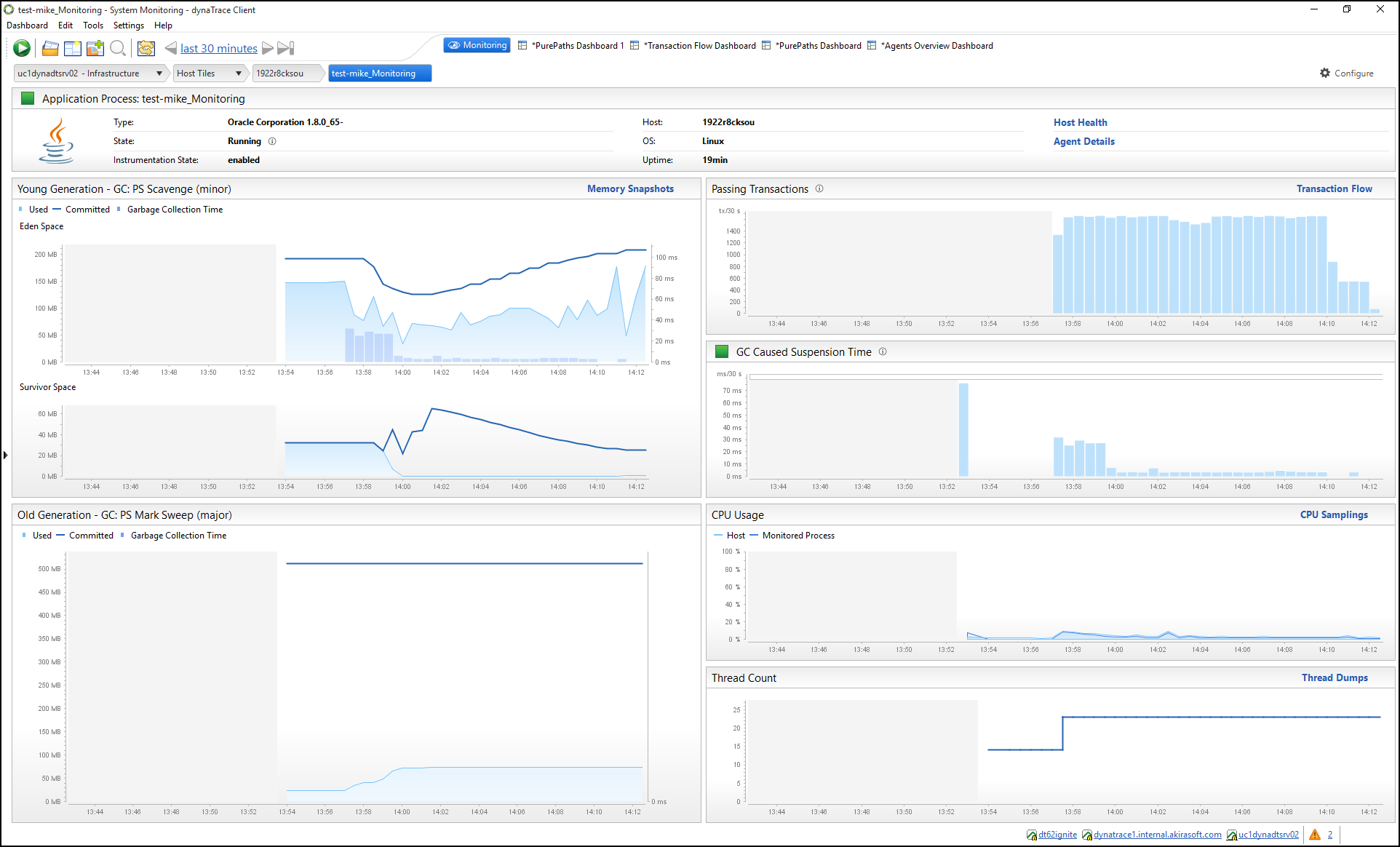
Task: Open the incident count 2 link
Action: pos(1330,835)
